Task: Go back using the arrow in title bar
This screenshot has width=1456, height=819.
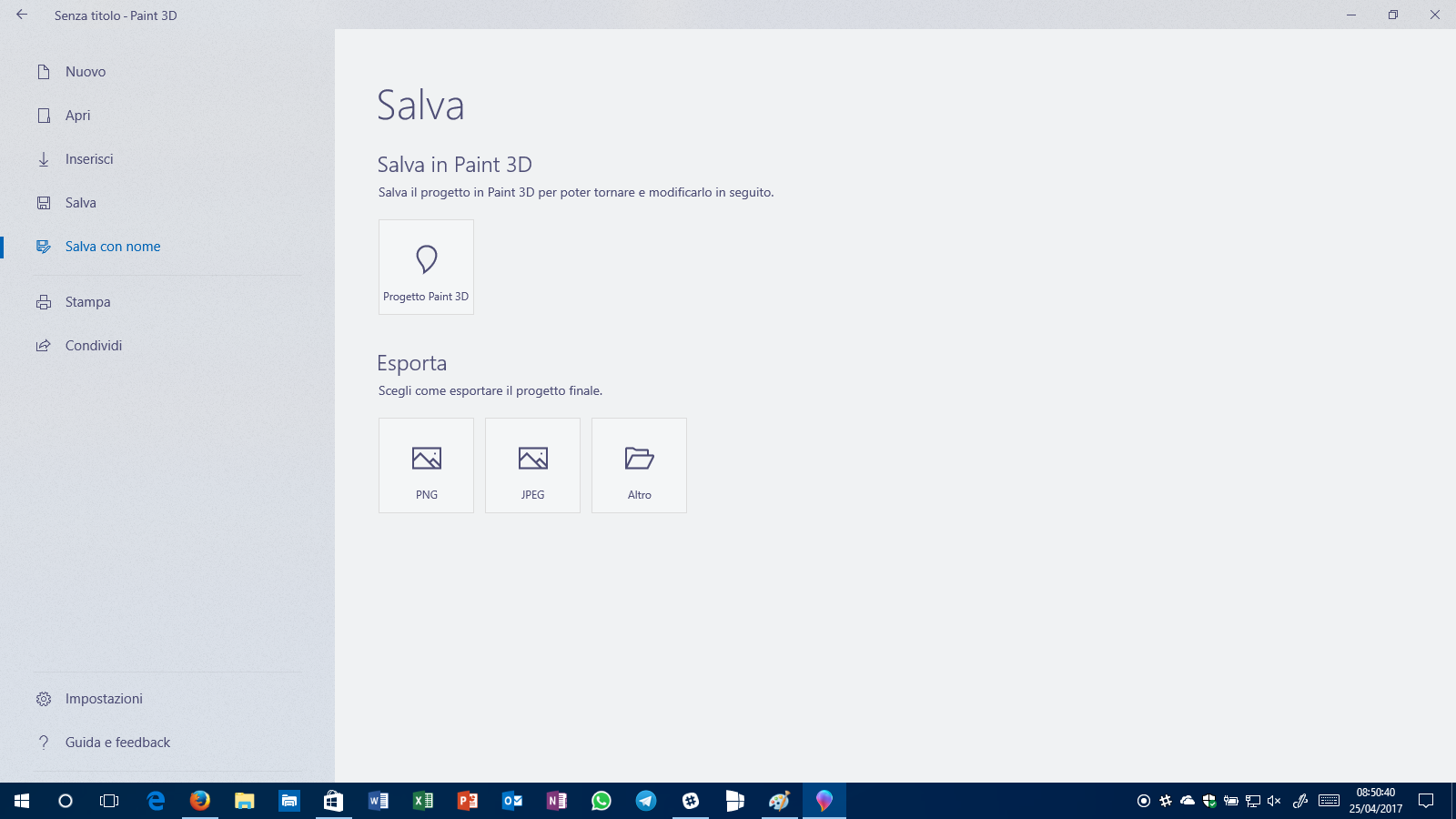Action: pyautogui.click(x=22, y=15)
